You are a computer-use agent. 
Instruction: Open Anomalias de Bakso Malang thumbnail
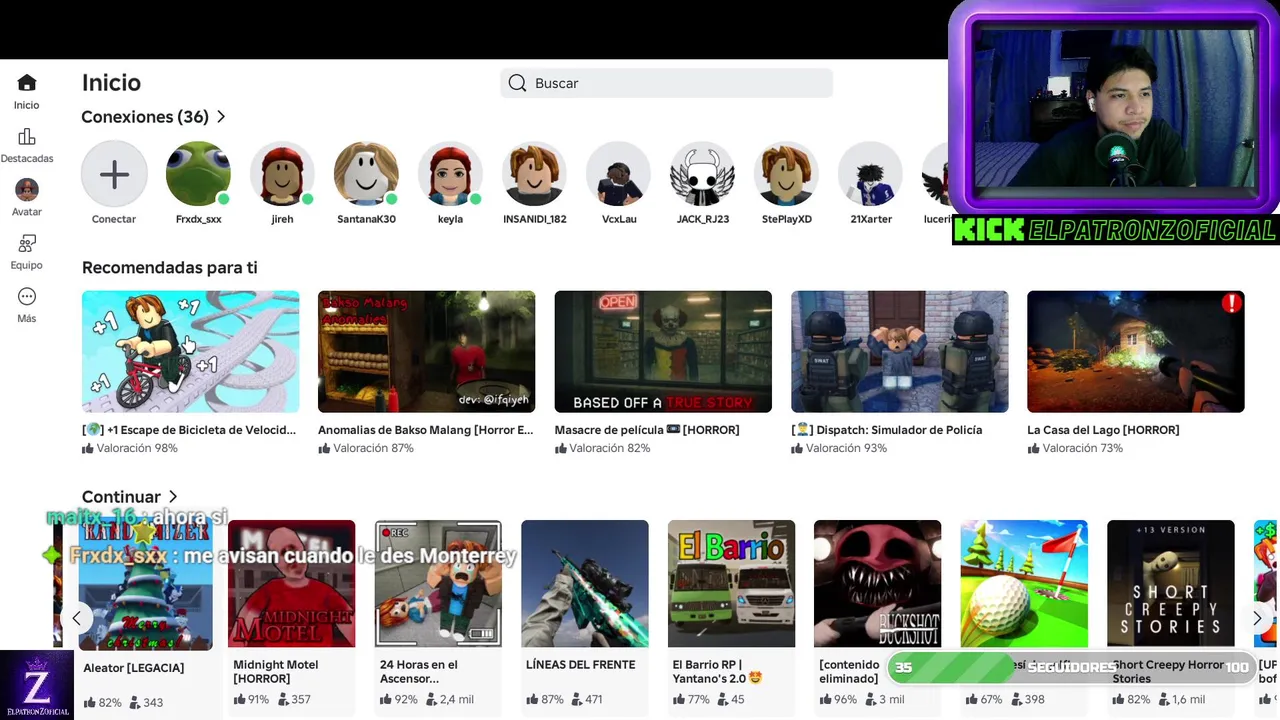pyautogui.click(x=426, y=351)
